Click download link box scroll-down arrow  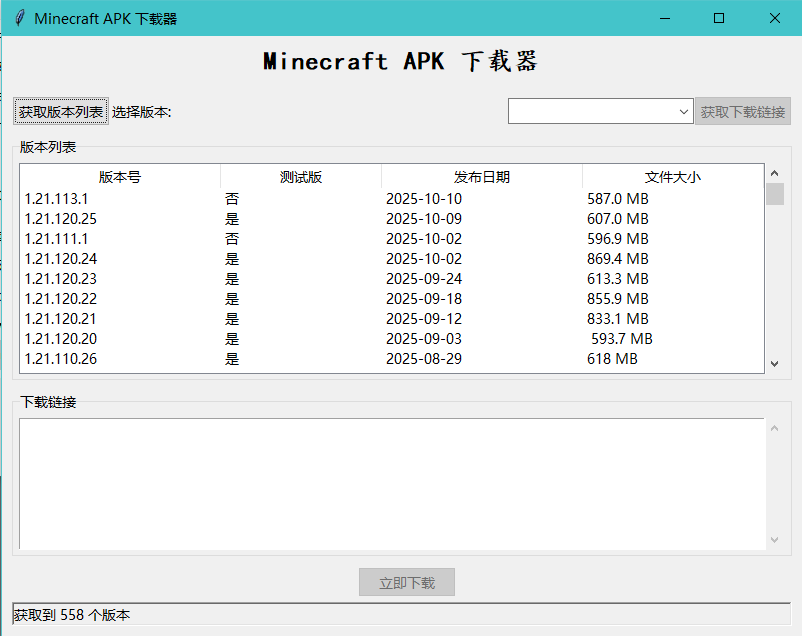coord(774,540)
